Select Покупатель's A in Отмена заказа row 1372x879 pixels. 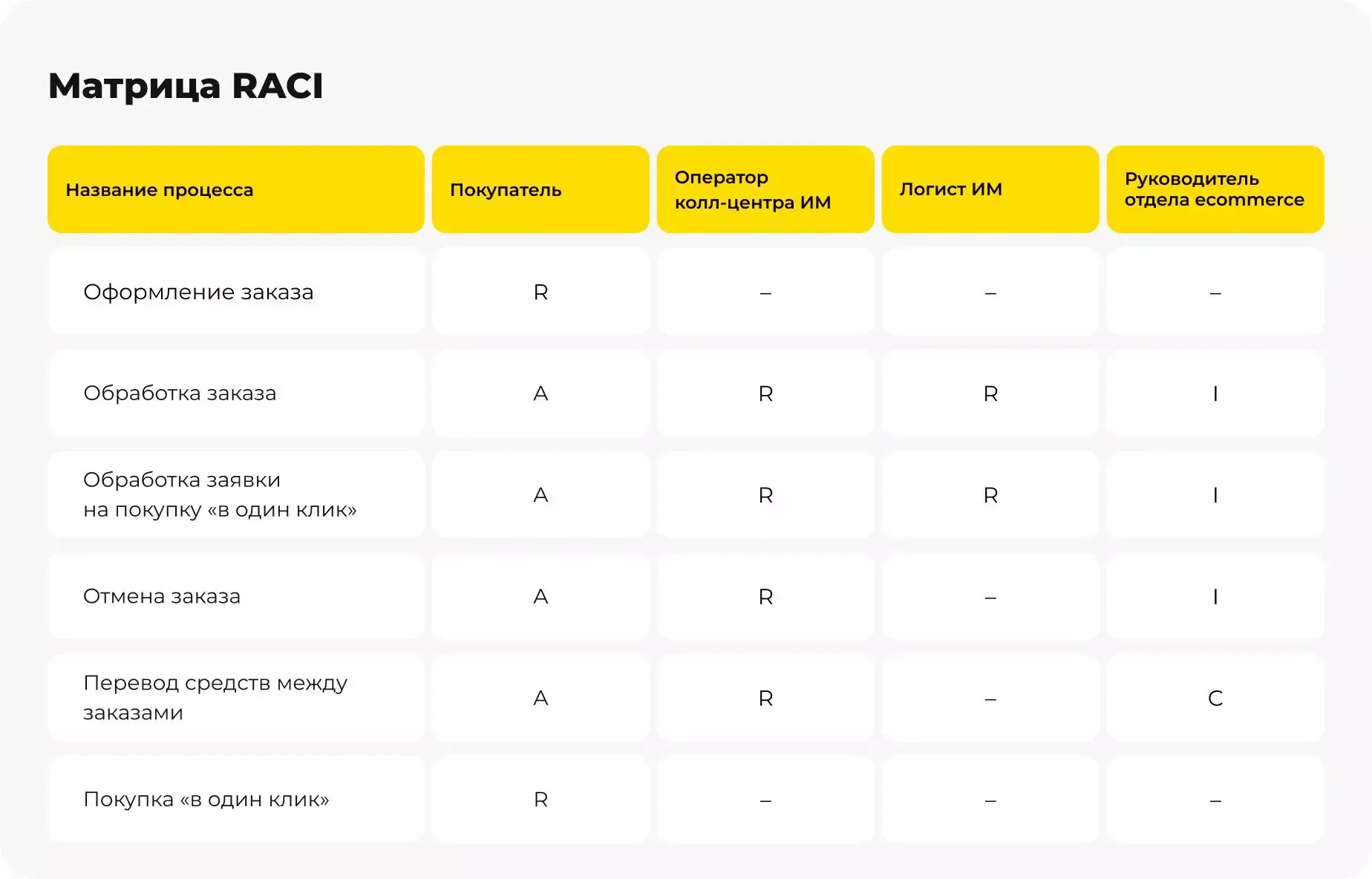click(540, 596)
